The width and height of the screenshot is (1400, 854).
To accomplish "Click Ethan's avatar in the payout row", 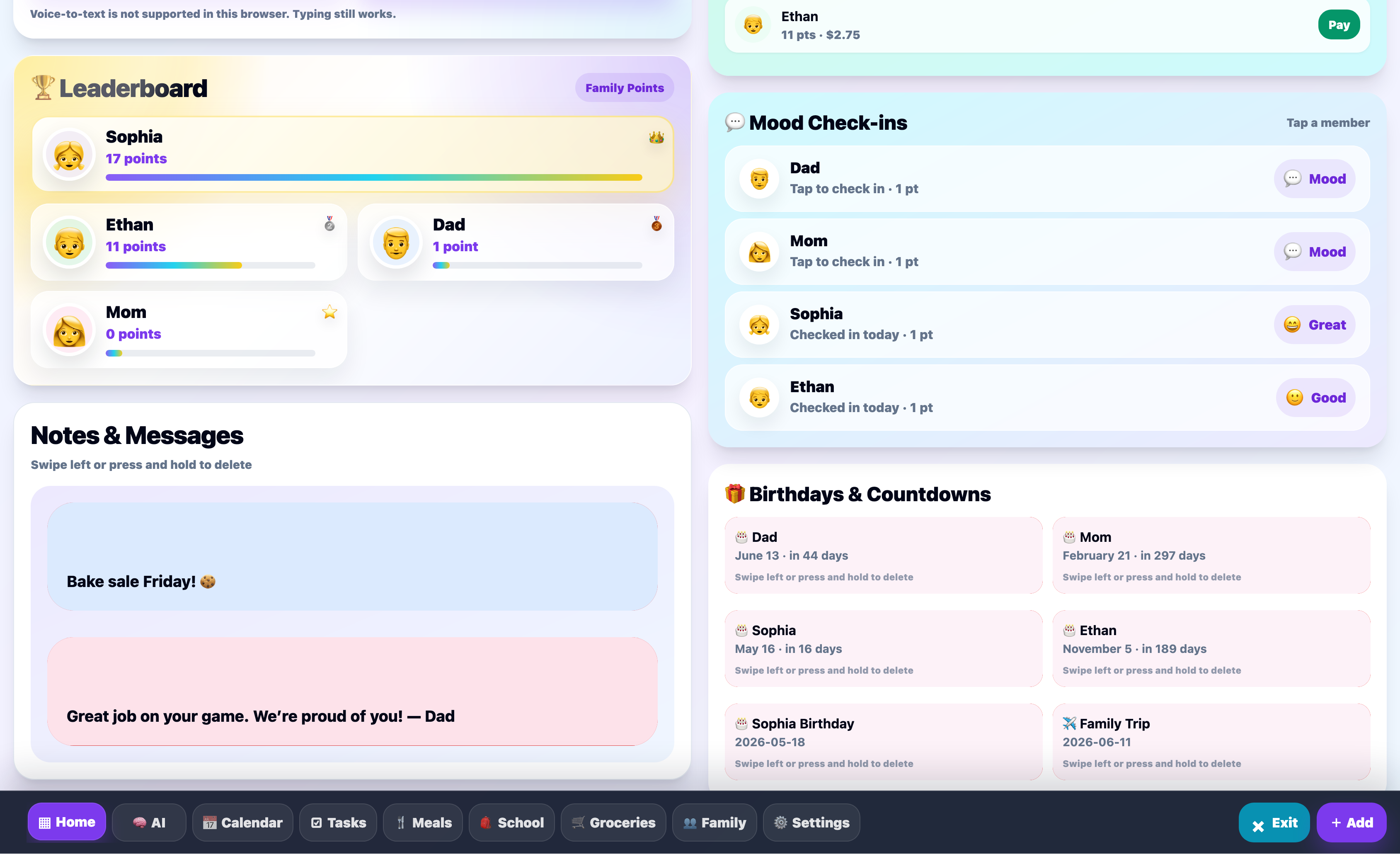I will [753, 25].
